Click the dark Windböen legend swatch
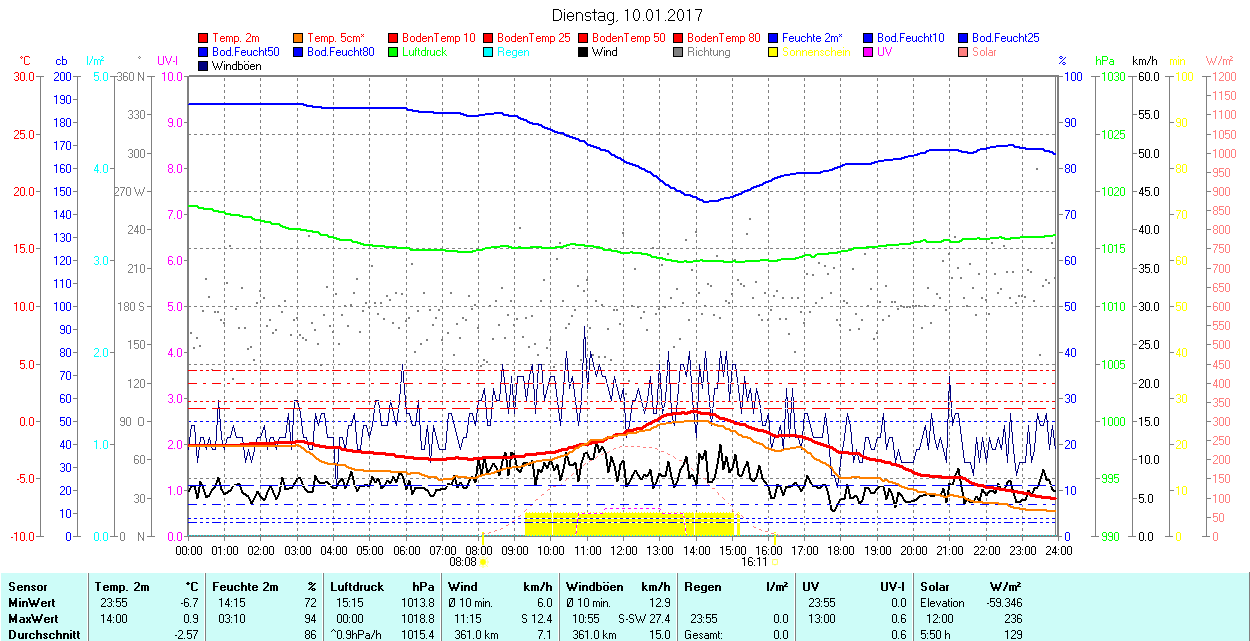The image size is (1250, 641). click(204, 66)
